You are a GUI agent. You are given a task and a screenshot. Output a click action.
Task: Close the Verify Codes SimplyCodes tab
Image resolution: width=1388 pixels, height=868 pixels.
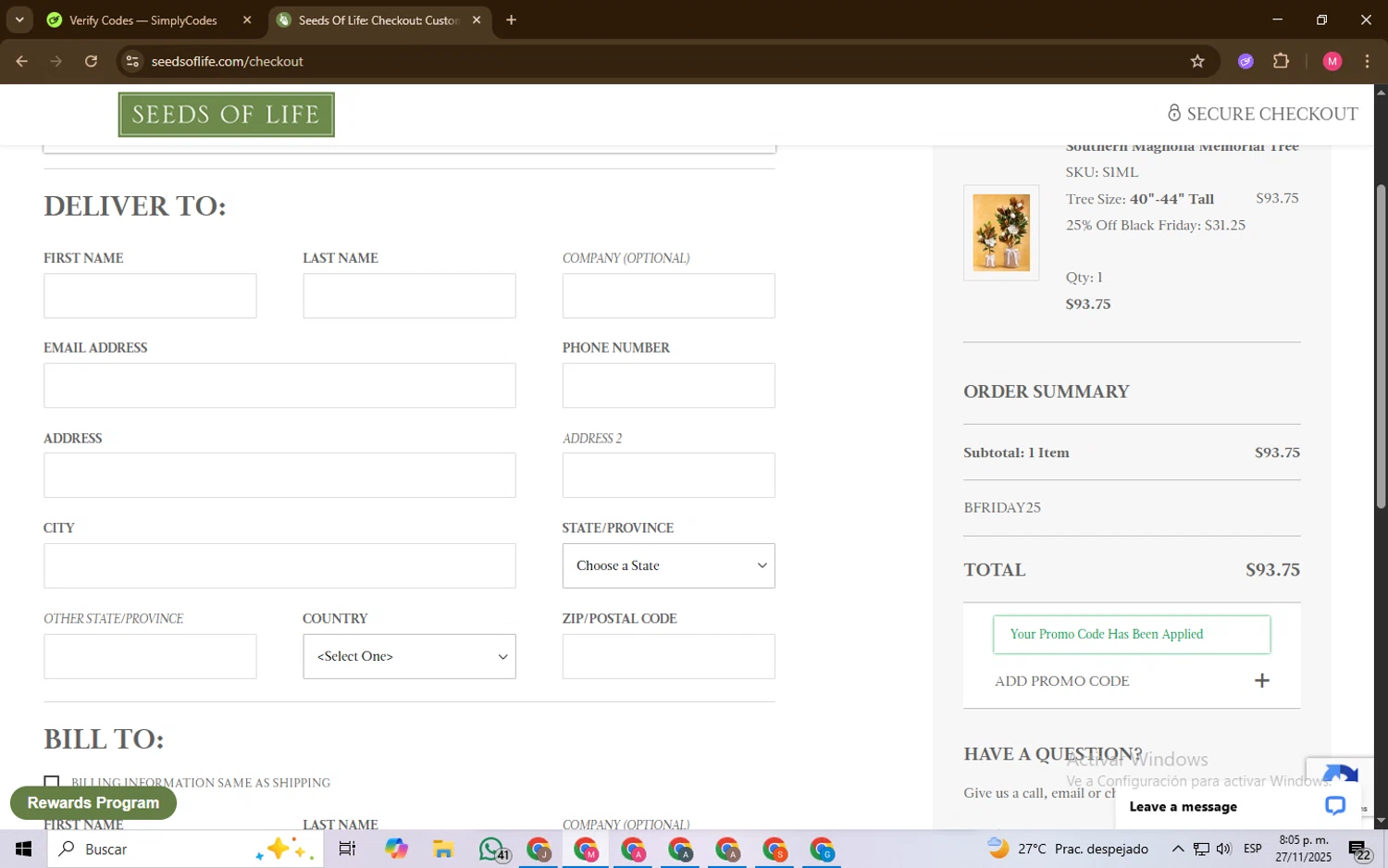click(x=247, y=20)
